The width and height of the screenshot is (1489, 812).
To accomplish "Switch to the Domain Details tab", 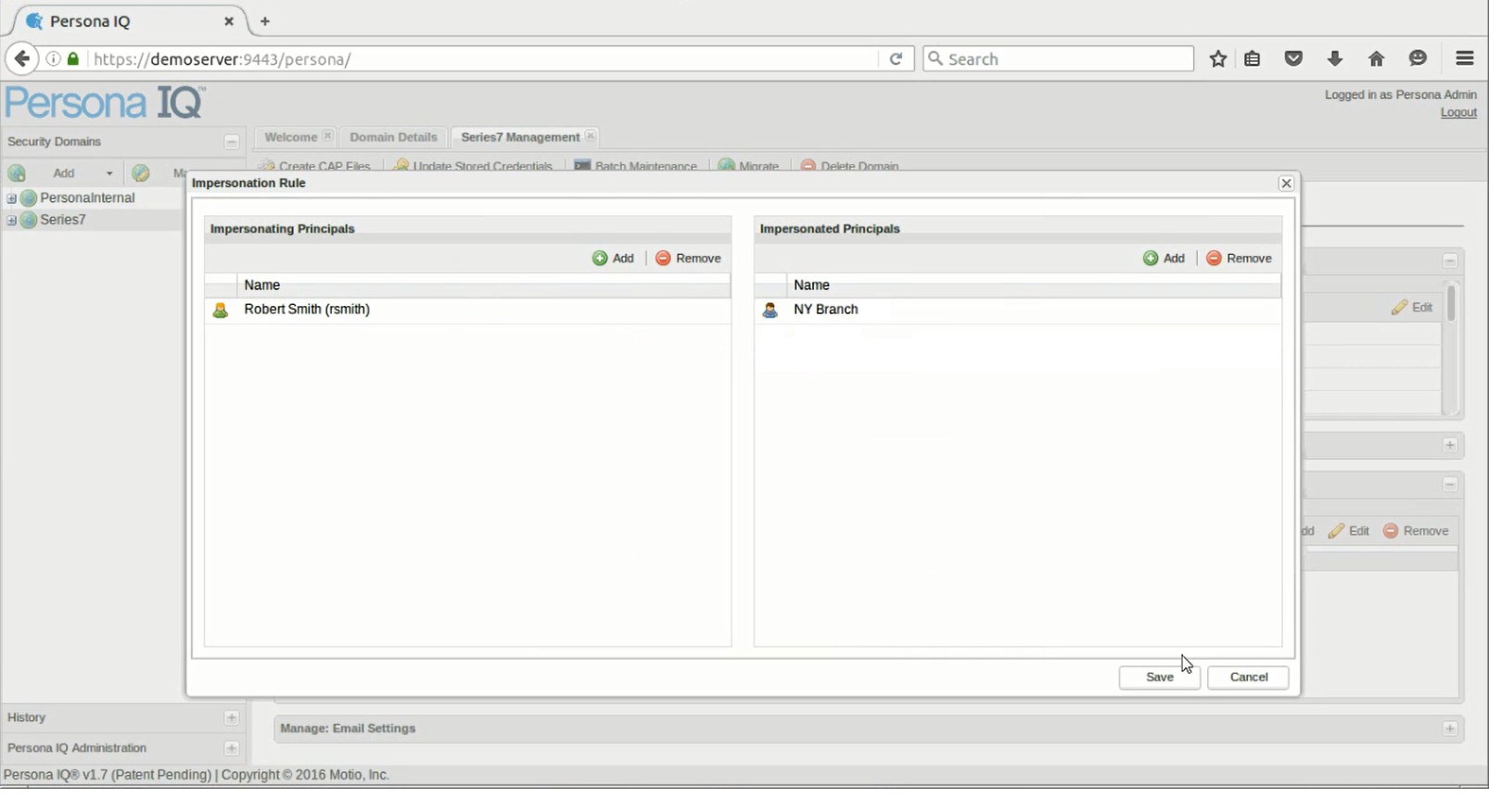I will (x=393, y=137).
